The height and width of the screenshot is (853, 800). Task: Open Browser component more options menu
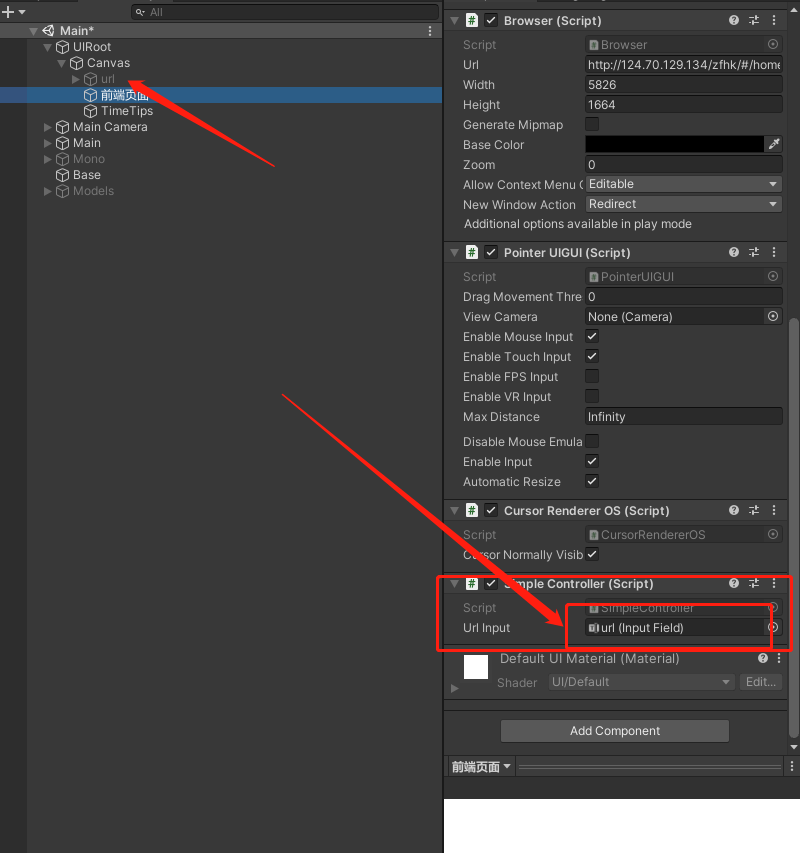coord(773,20)
